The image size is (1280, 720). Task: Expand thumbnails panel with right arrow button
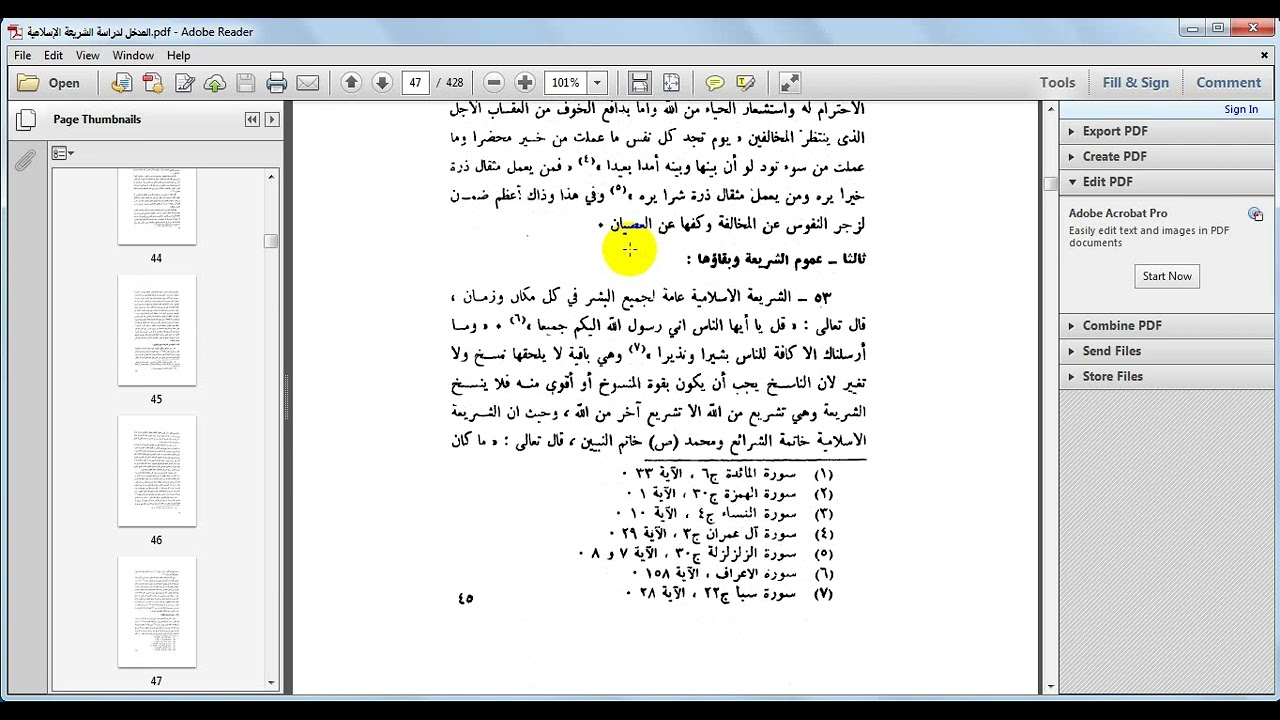click(271, 119)
